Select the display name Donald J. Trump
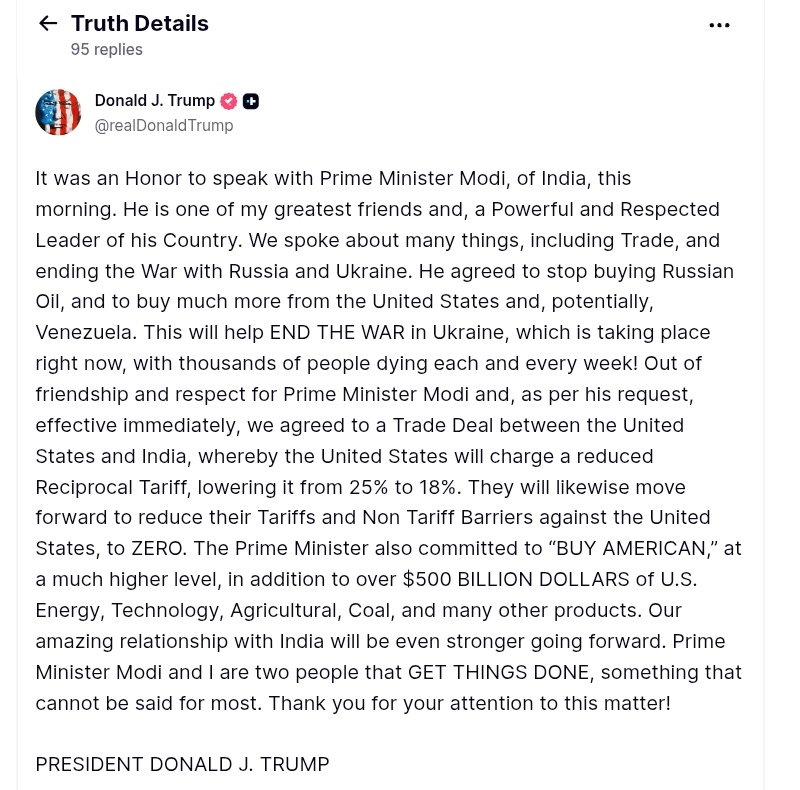 pos(154,100)
